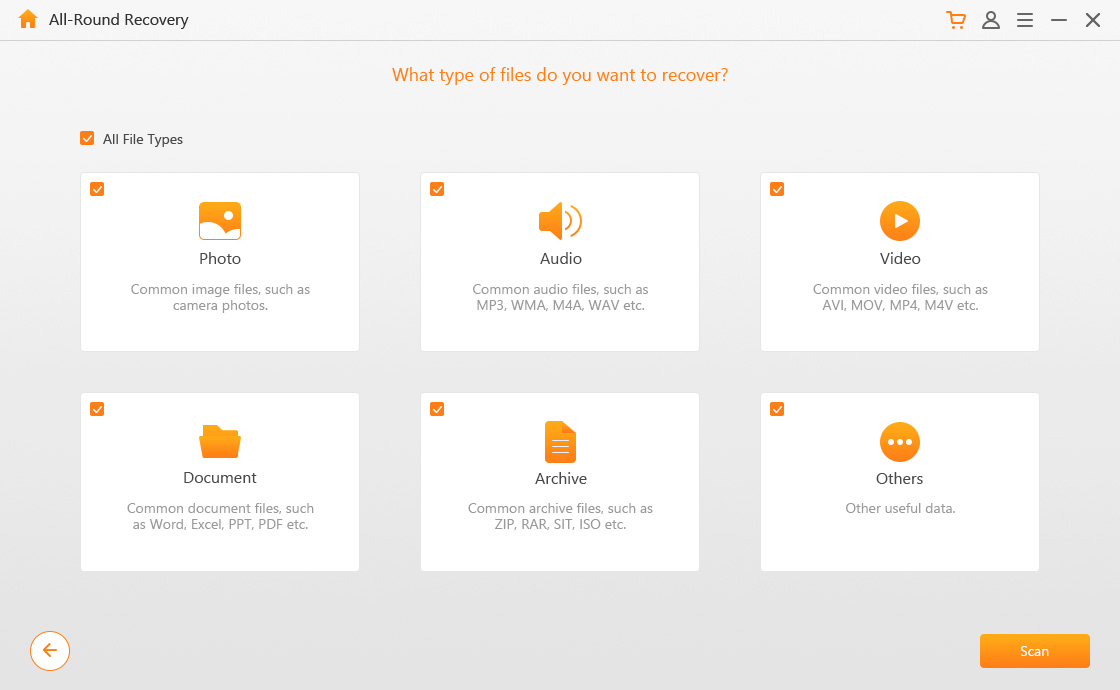The height and width of the screenshot is (690, 1120).
Task: Select the Audio speaker icon
Action: point(560,220)
